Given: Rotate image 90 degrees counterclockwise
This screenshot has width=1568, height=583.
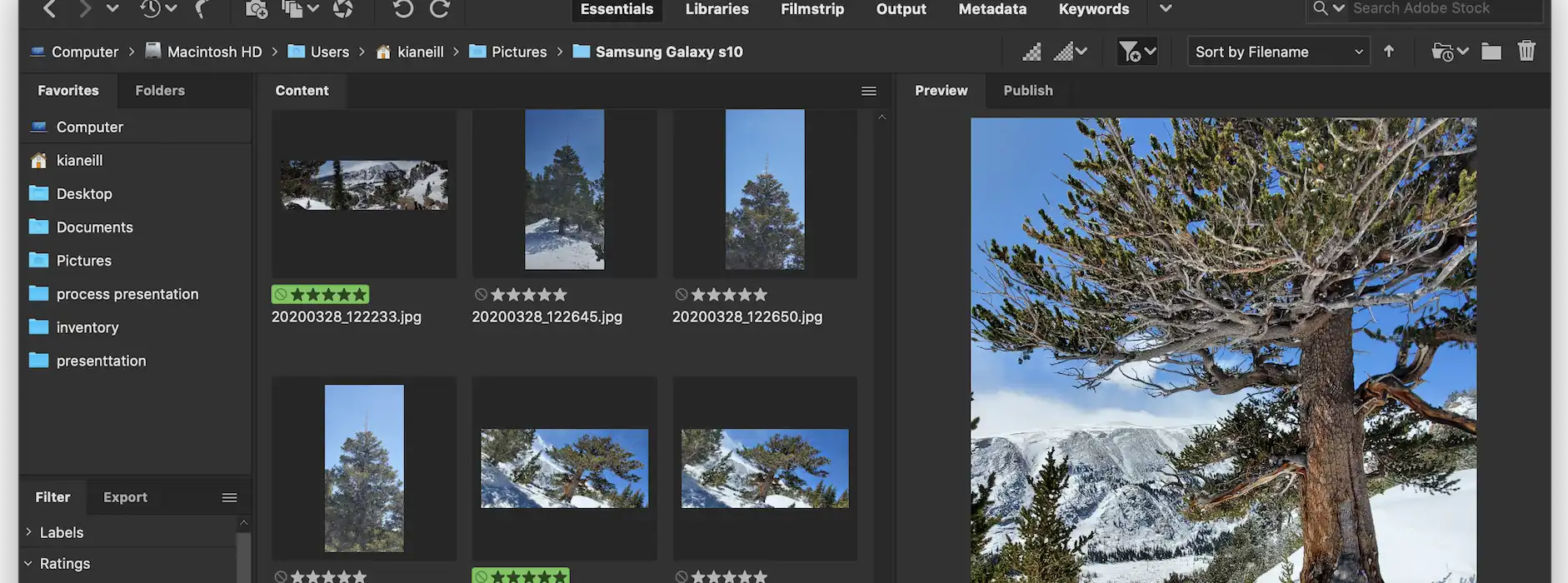Looking at the screenshot, I should click(x=403, y=9).
